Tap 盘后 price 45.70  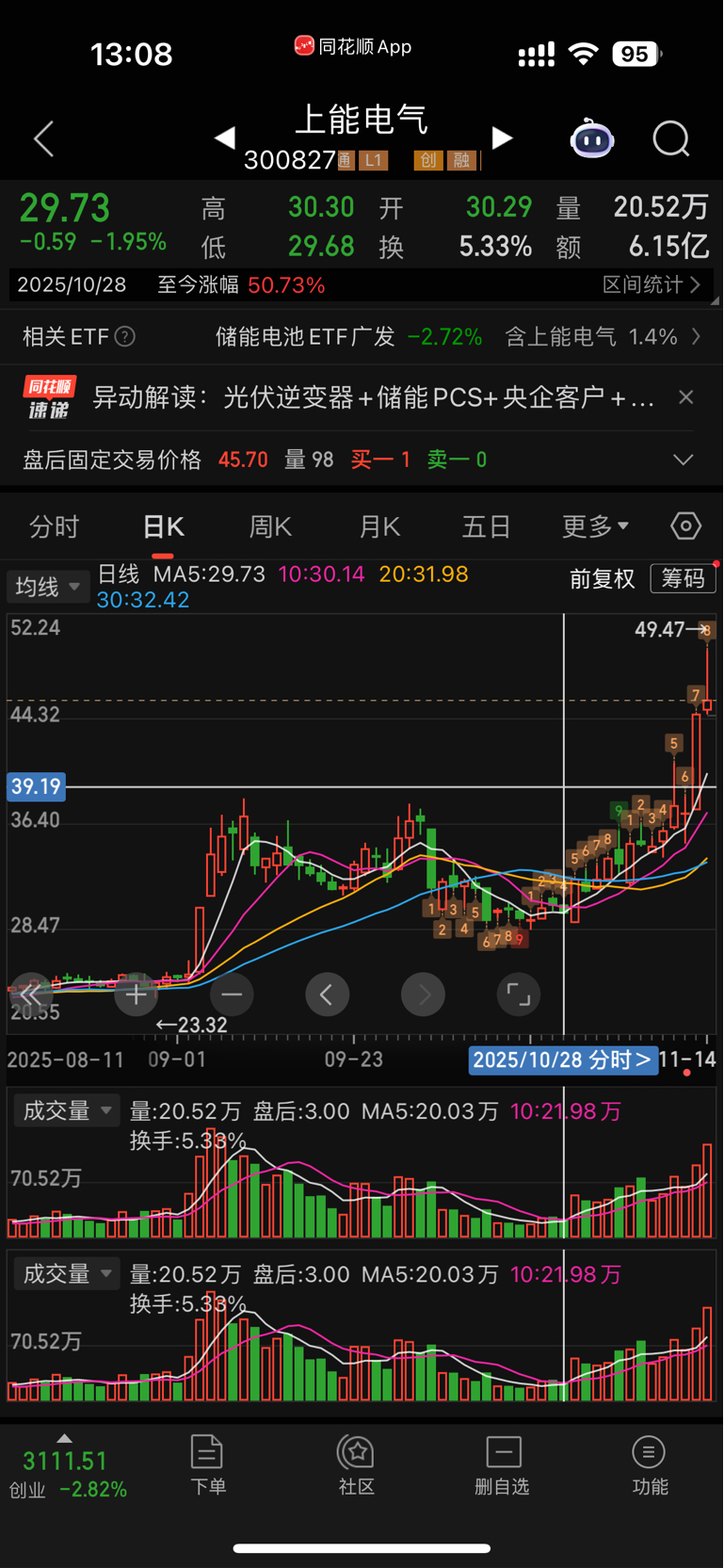point(243,460)
